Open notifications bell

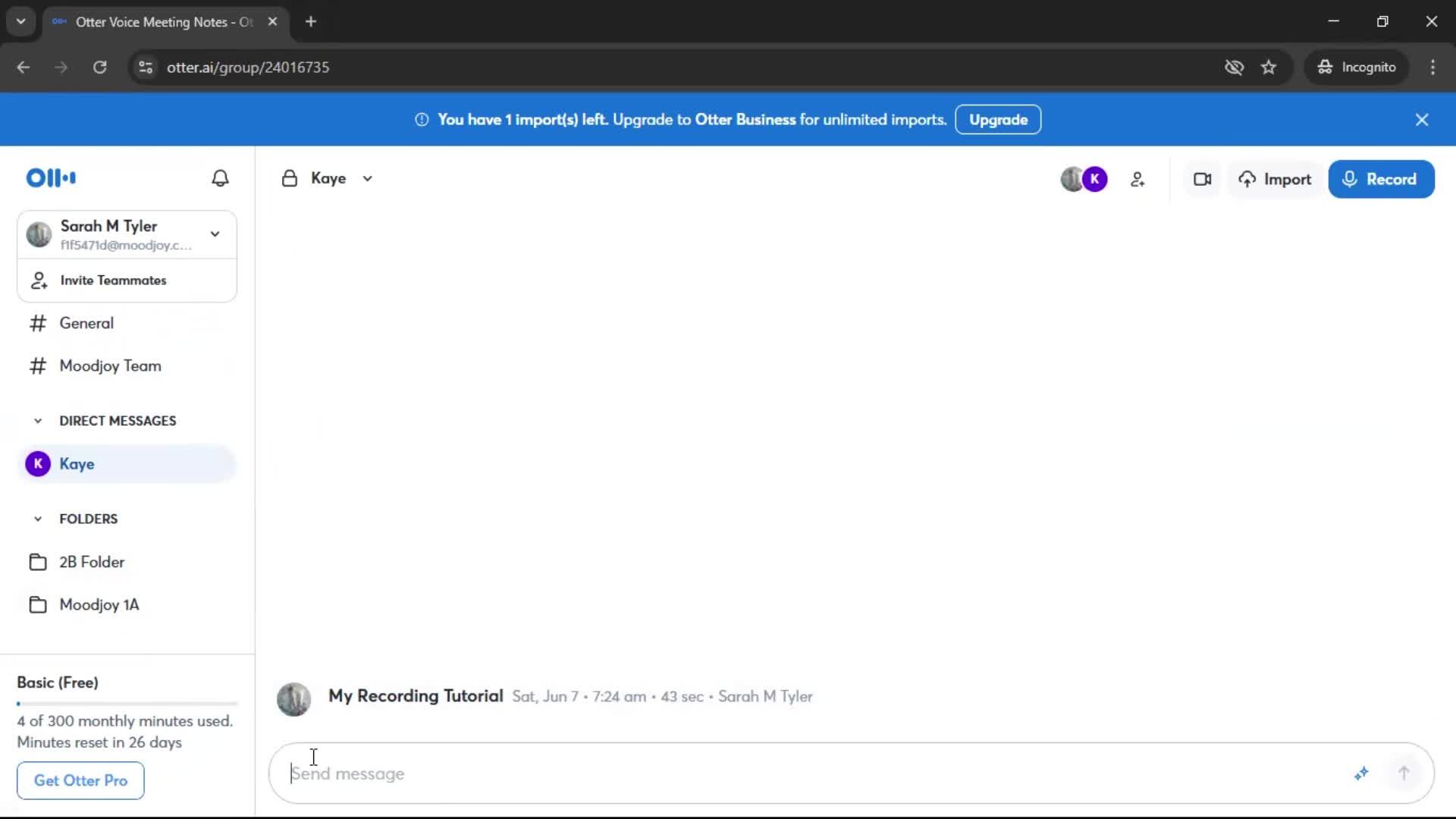tap(220, 178)
